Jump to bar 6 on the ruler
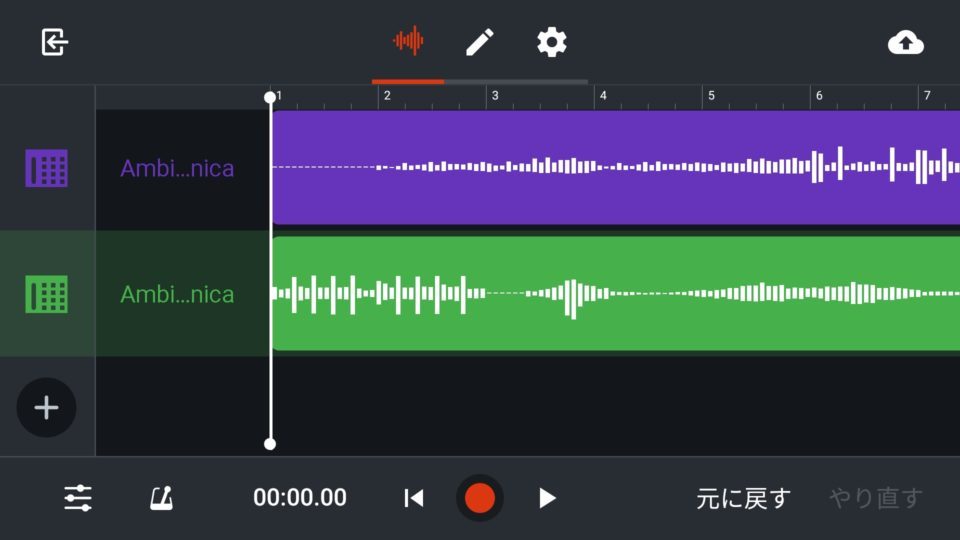 [819, 96]
